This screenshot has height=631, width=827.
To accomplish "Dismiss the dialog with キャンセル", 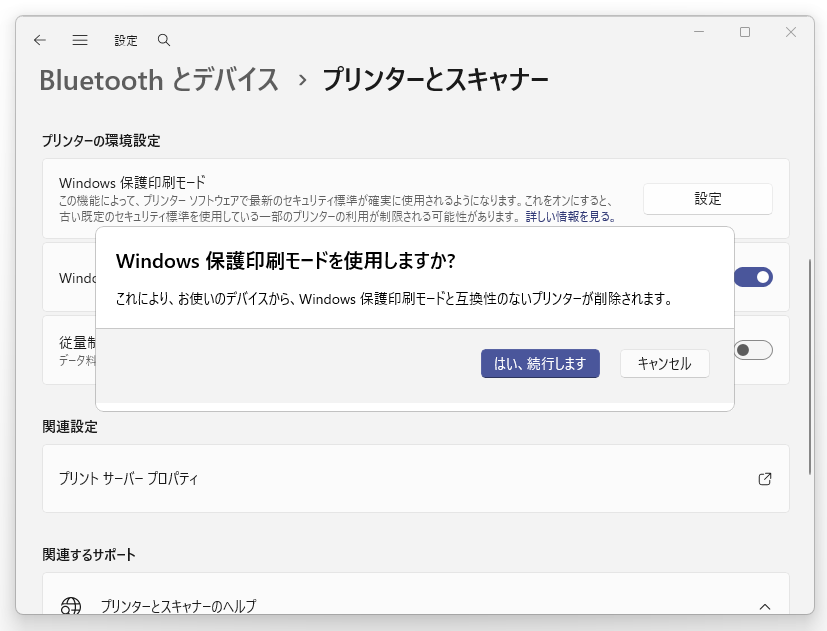I will tap(664, 363).
